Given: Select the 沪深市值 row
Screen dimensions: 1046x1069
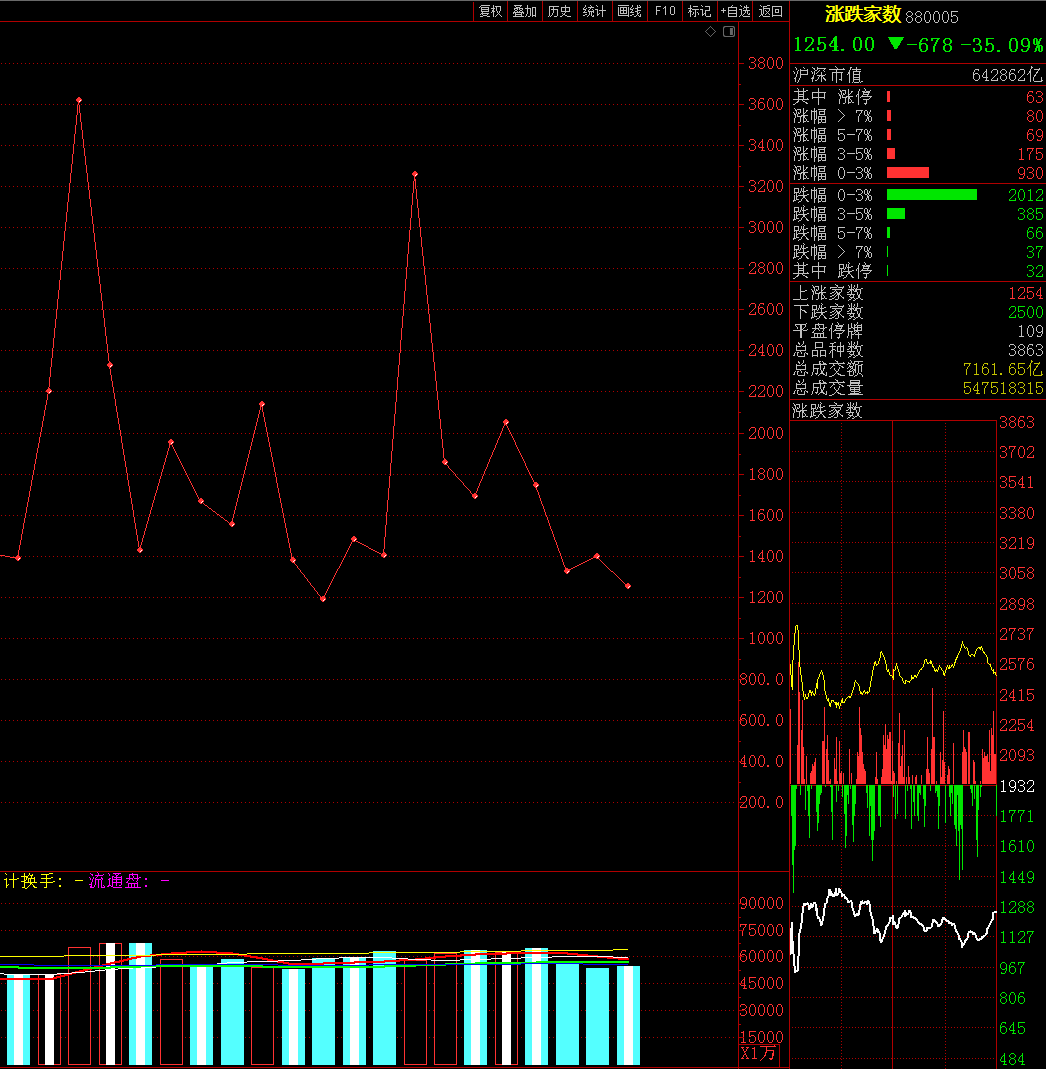Looking at the screenshot, I should [918, 75].
